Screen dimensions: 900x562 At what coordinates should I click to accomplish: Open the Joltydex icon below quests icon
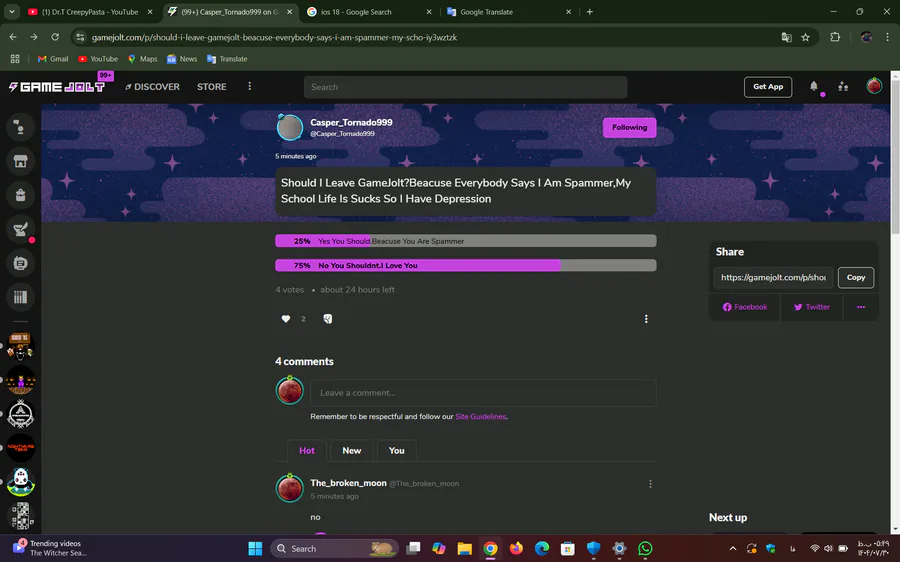(x=20, y=263)
